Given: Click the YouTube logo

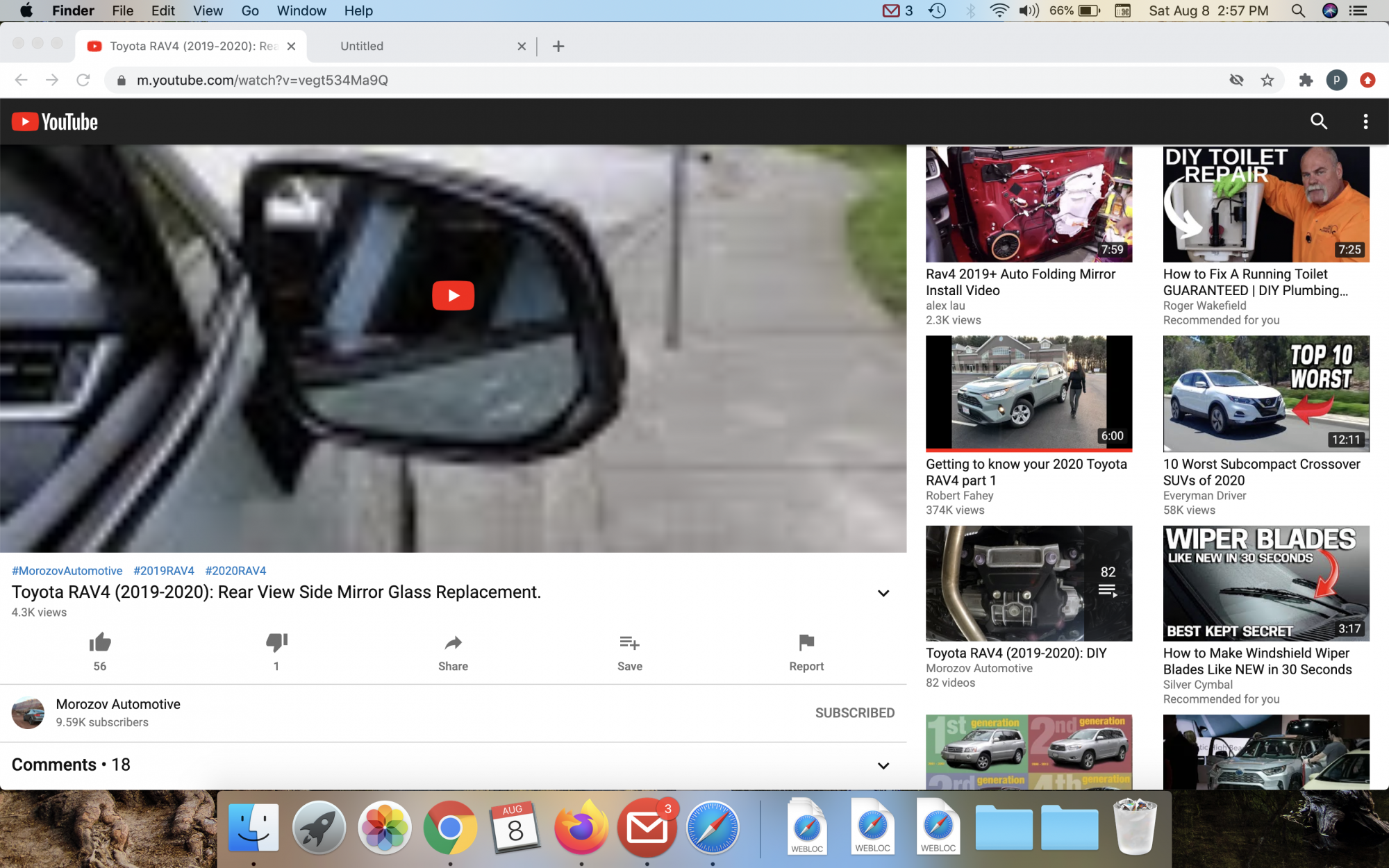Looking at the screenshot, I should pyautogui.click(x=55, y=122).
